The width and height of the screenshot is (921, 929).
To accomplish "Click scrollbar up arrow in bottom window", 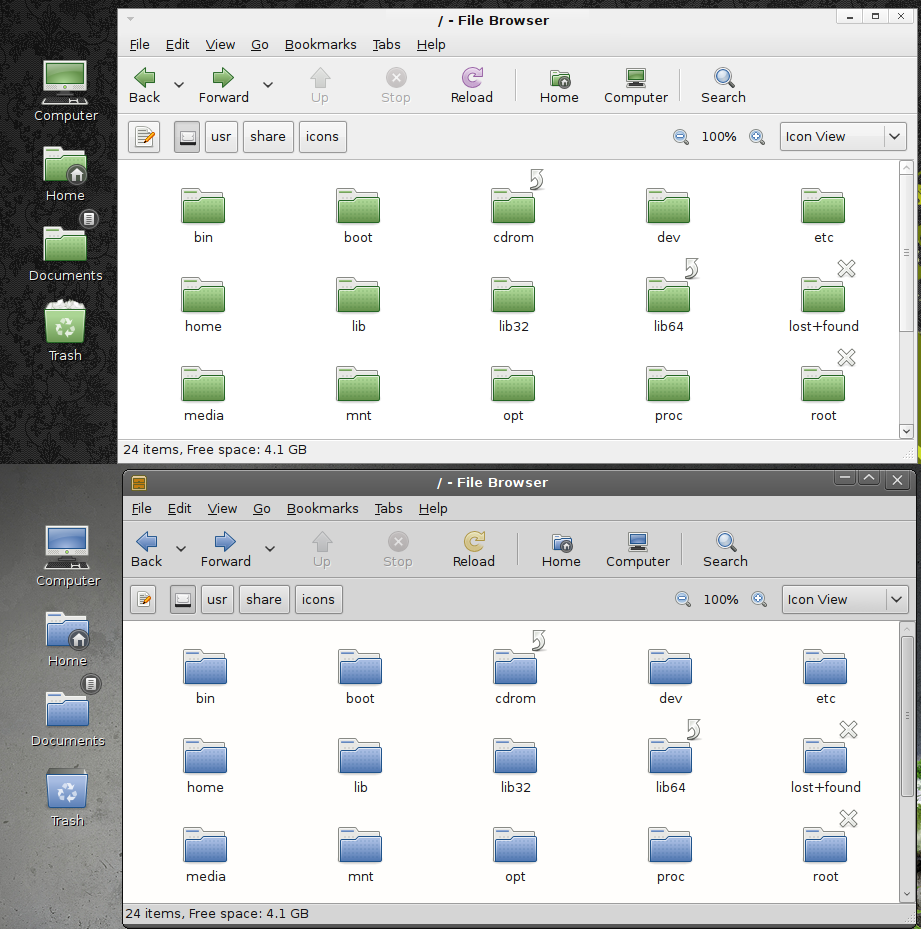I will [907, 629].
